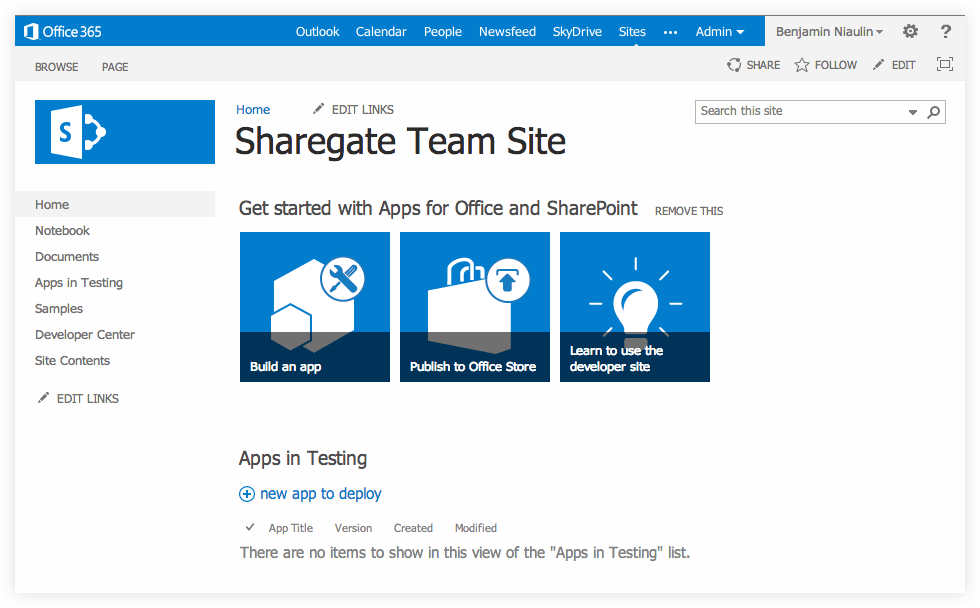Switch to the BROWSE ribbon tab
Viewport: 980px width, 608px height.
click(56, 67)
